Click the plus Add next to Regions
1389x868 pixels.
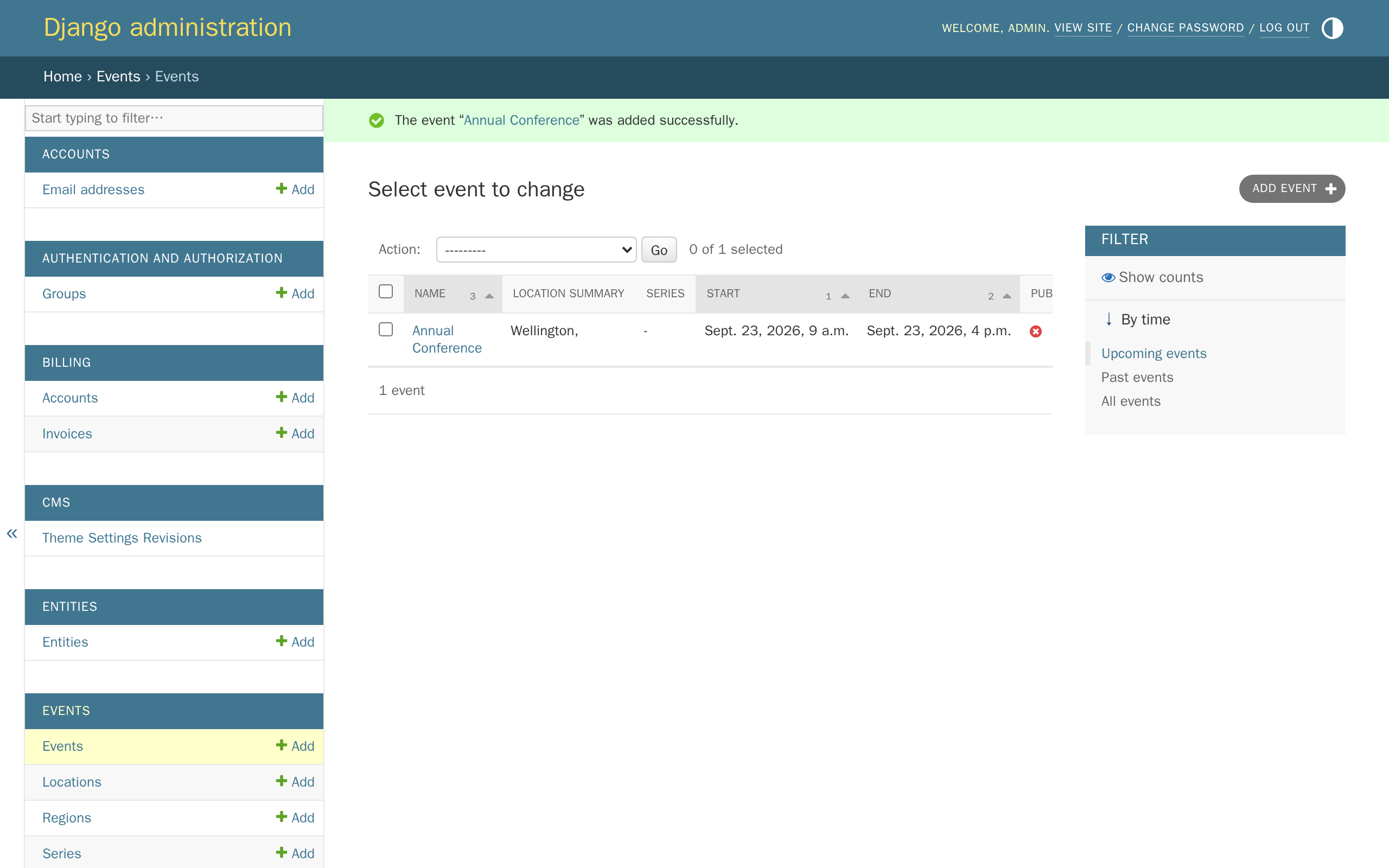click(x=295, y=818)
